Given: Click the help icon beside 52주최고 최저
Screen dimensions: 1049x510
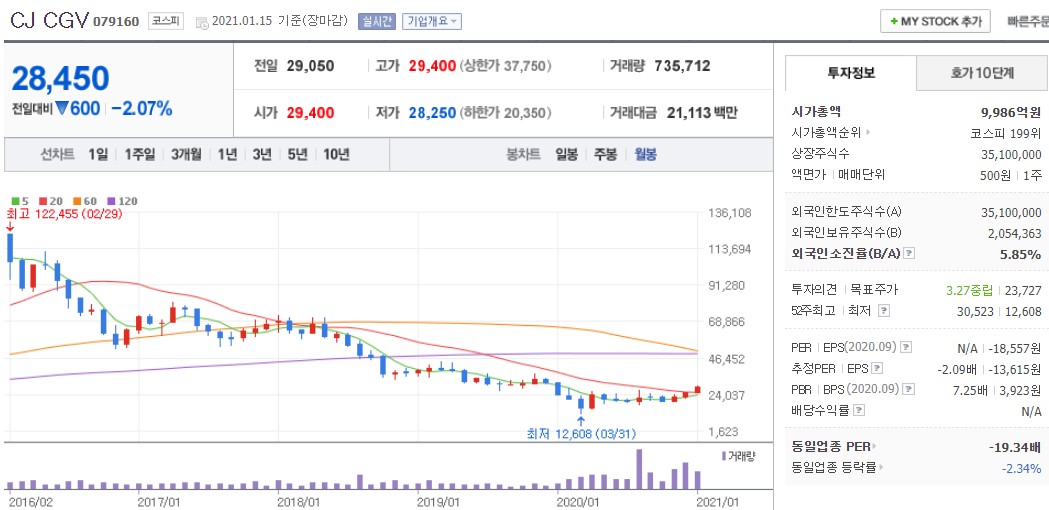Looking at the screenshot, I should pyautogui.click(x=884, y=311).
